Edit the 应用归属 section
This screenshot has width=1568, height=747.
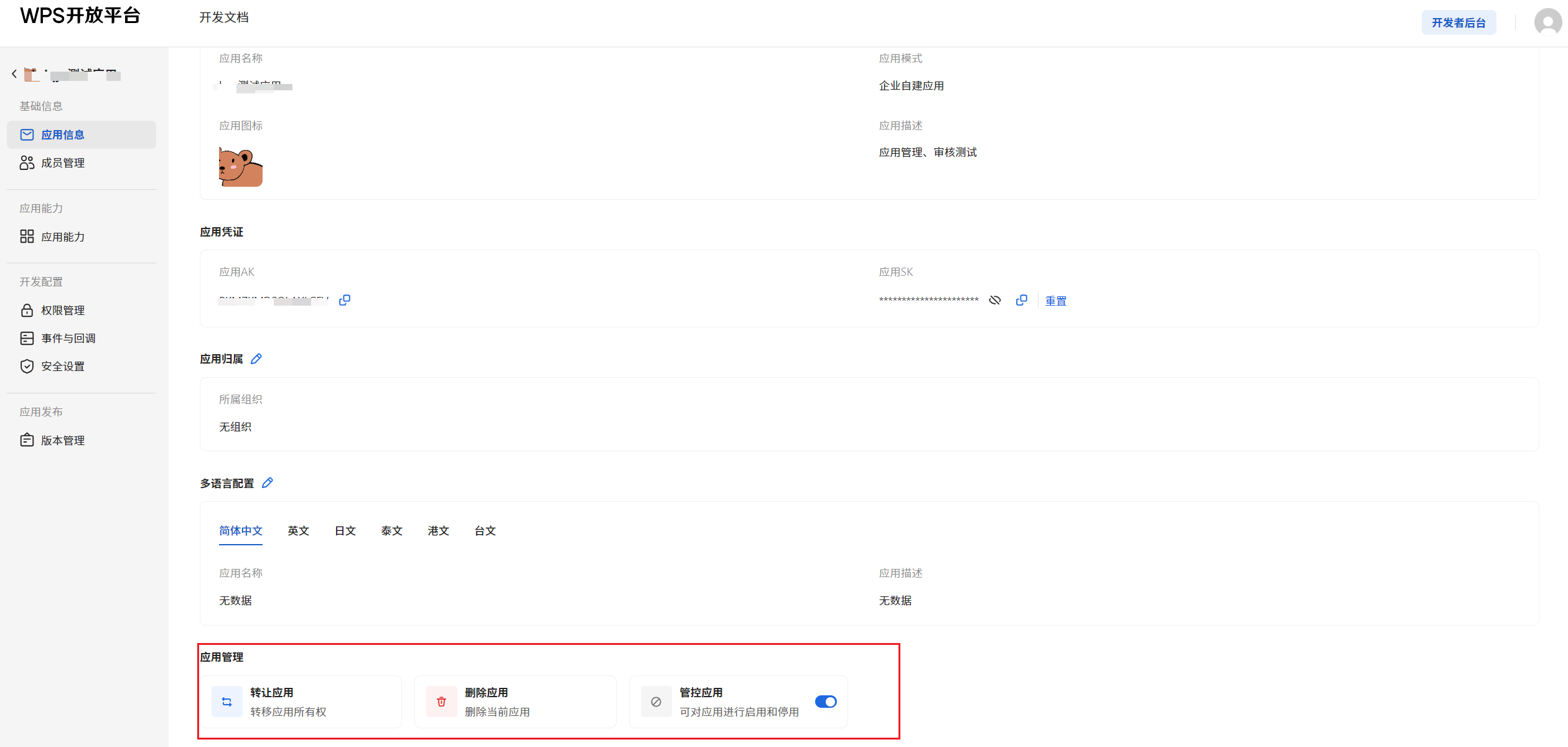(256, 359)
